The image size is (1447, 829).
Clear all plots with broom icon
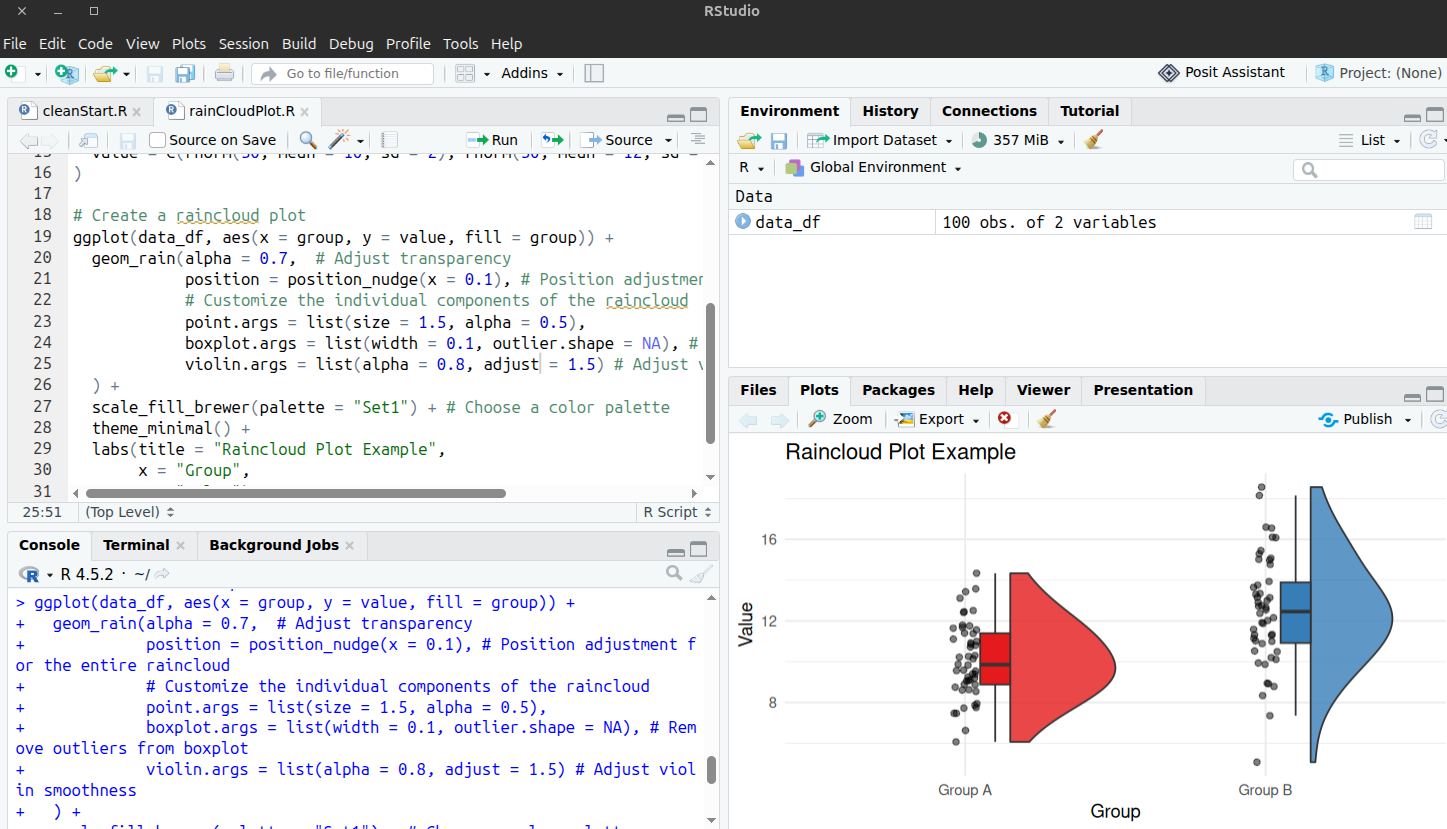(x=1047, y=419)
